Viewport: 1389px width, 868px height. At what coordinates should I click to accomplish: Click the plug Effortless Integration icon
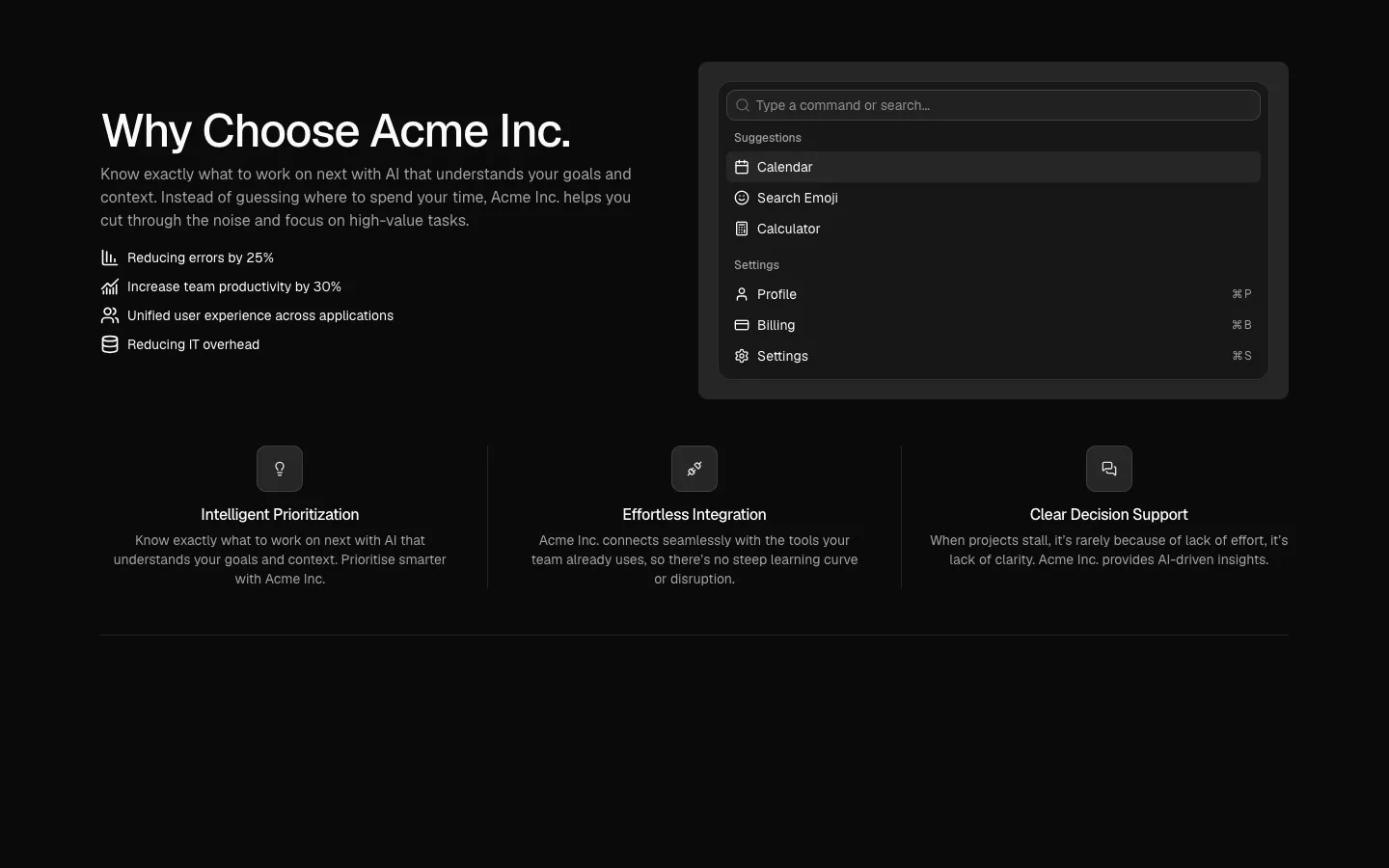694,469
